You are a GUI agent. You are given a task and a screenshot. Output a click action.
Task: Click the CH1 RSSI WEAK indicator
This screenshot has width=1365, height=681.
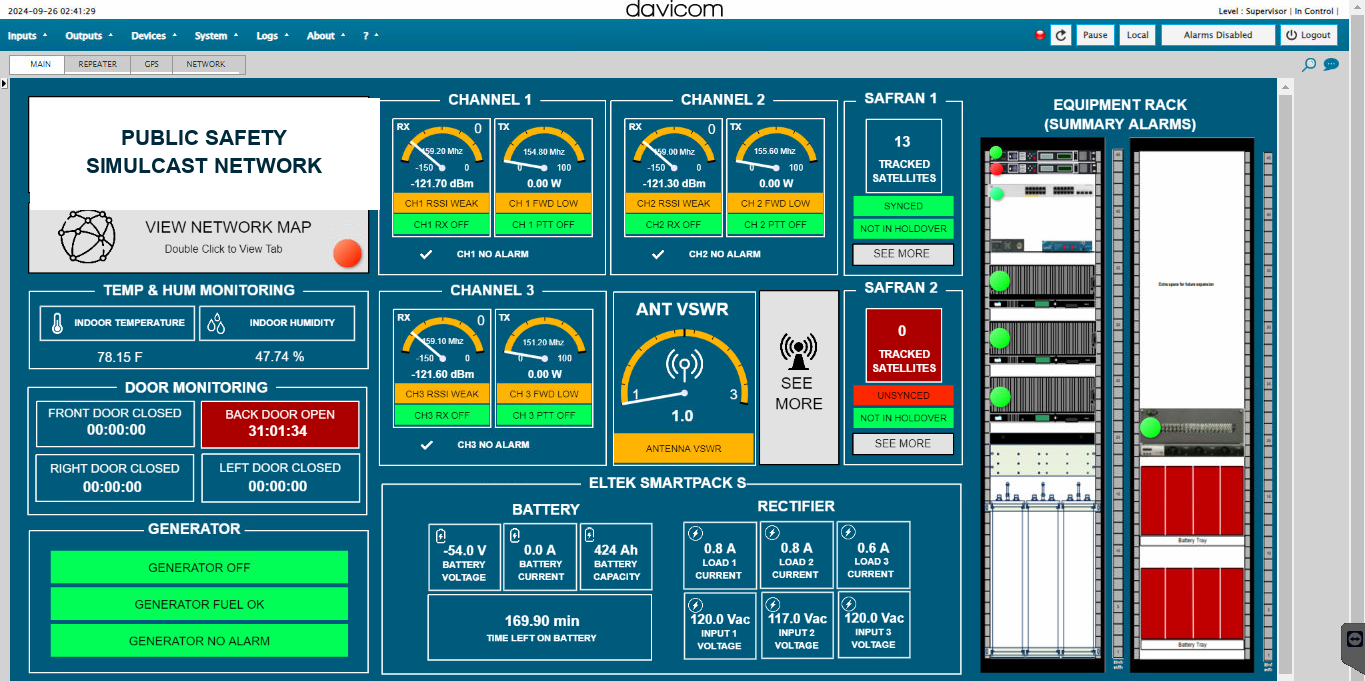coord(442,203)
